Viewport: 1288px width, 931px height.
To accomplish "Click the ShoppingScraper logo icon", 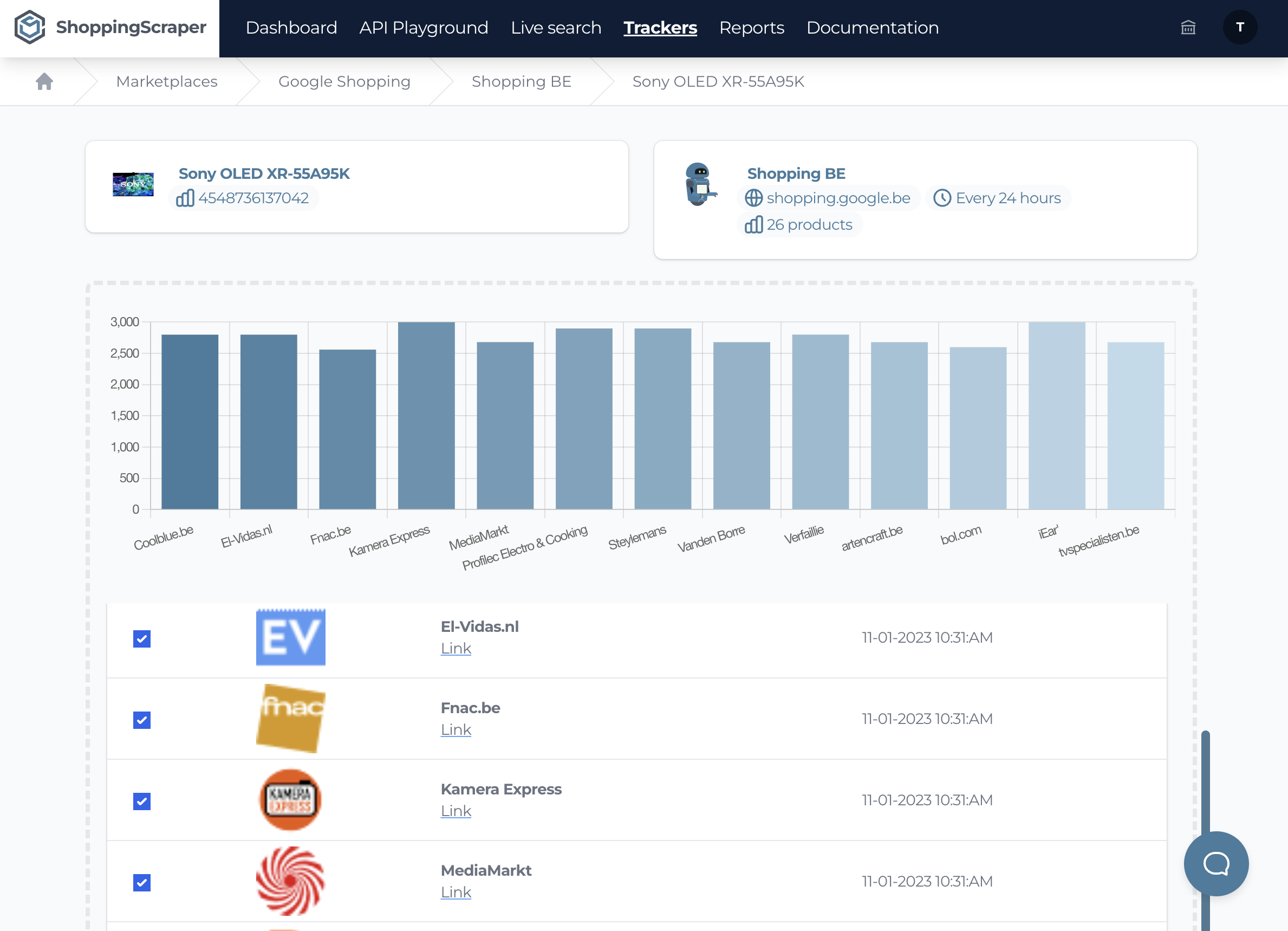I will (x=30, y=27).
